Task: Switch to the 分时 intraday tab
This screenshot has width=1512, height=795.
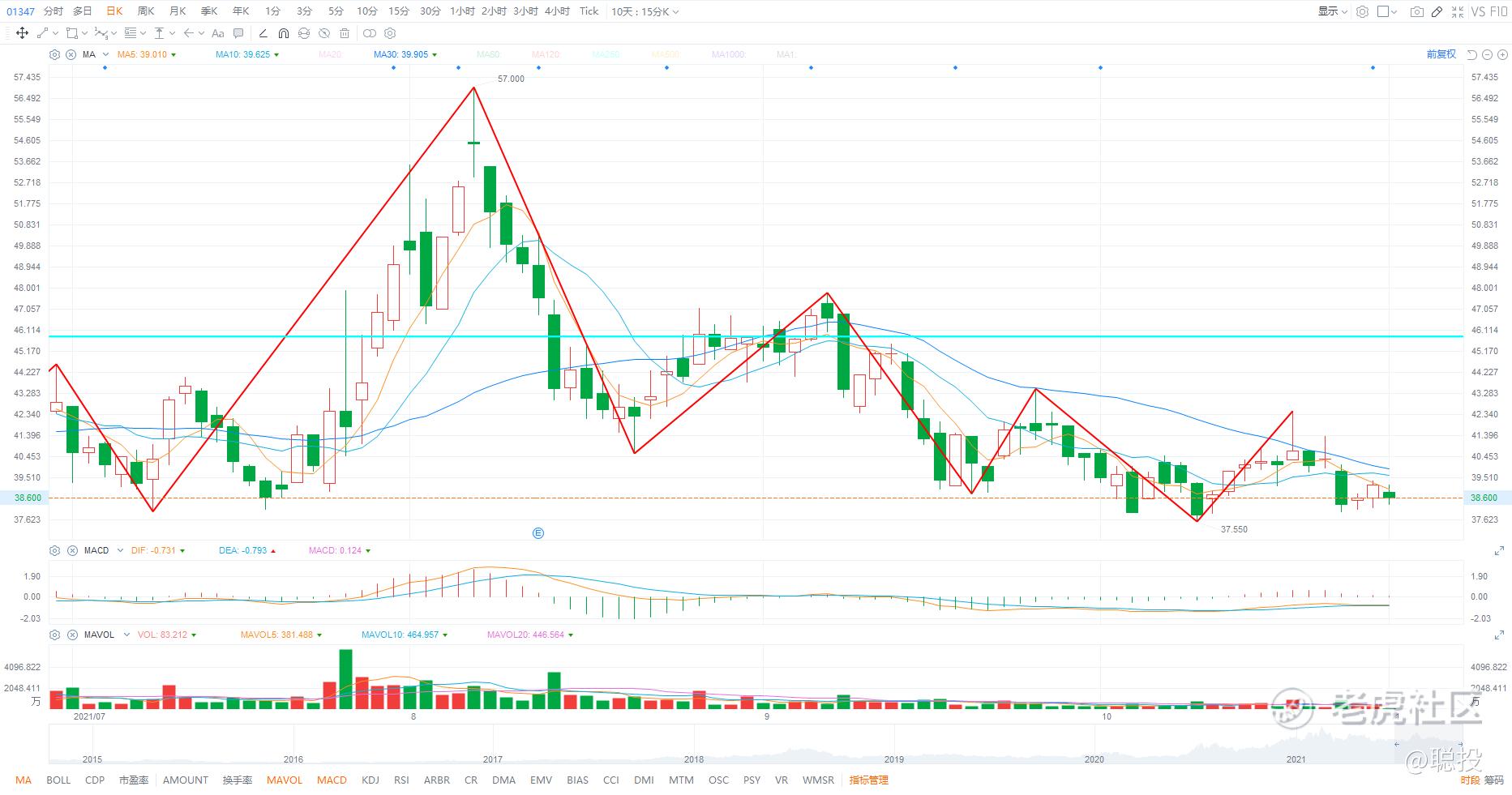Action: click(x=53, y=11)
